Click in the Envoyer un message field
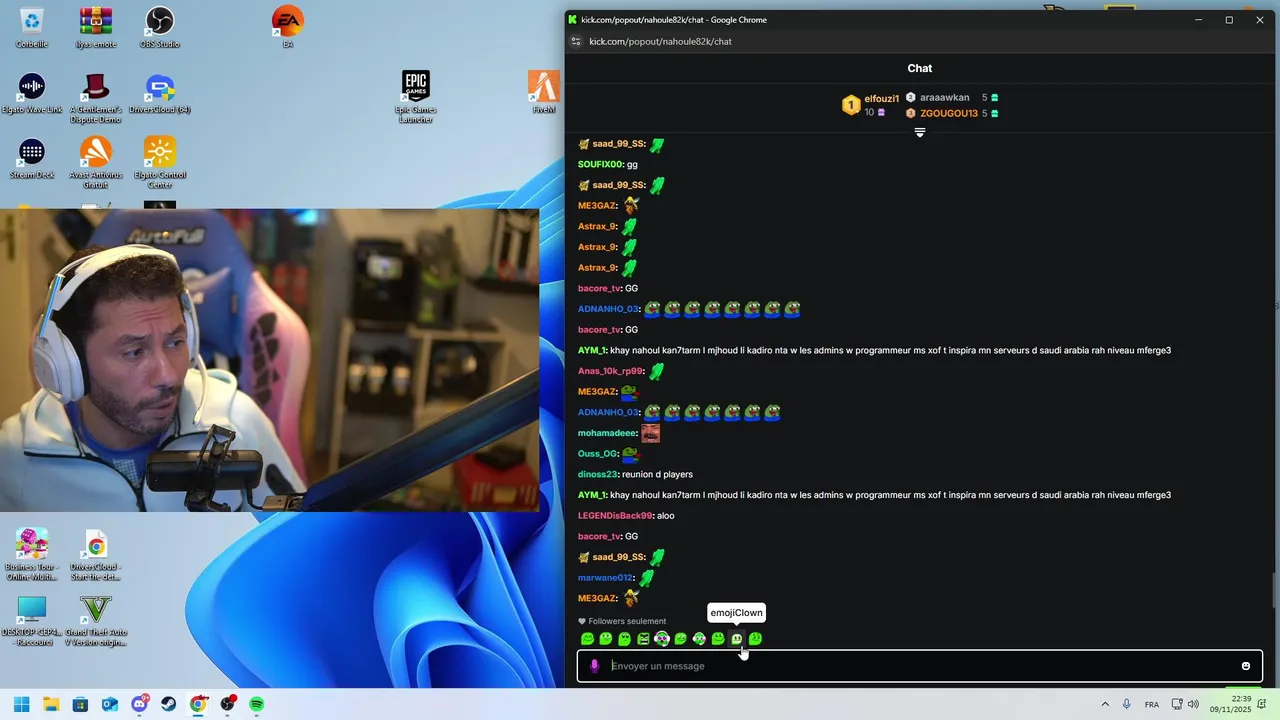The height and width of the screenshot is (720, 1280). tap(920, 666)
